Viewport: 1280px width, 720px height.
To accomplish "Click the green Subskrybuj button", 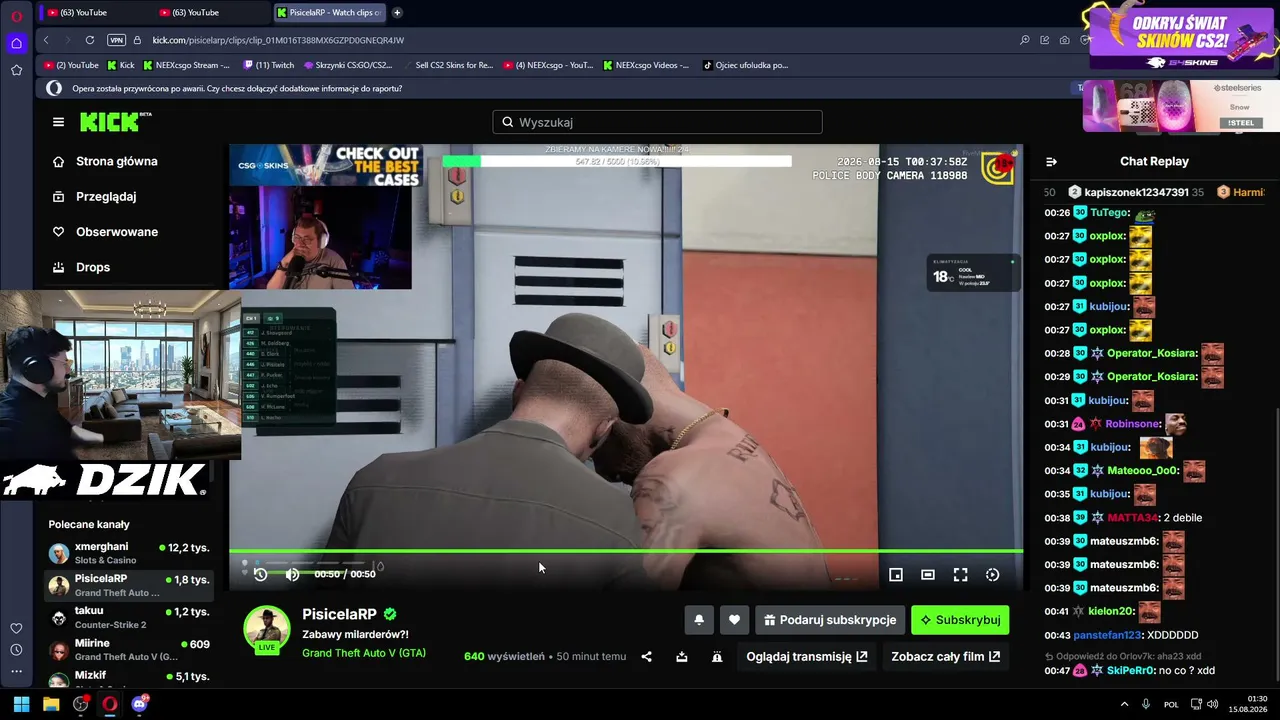I will pyautogui.click(x=960, y=620).
